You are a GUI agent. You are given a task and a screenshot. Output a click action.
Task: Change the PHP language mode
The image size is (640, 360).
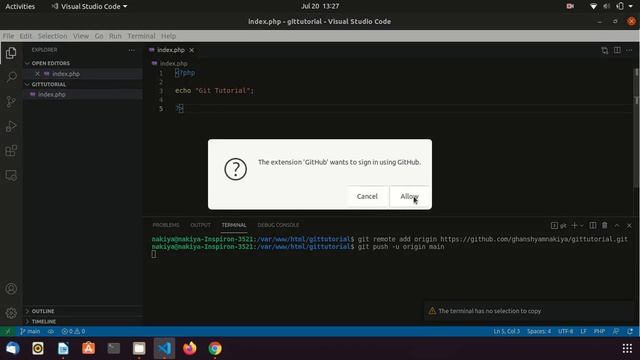pos(599,331)
